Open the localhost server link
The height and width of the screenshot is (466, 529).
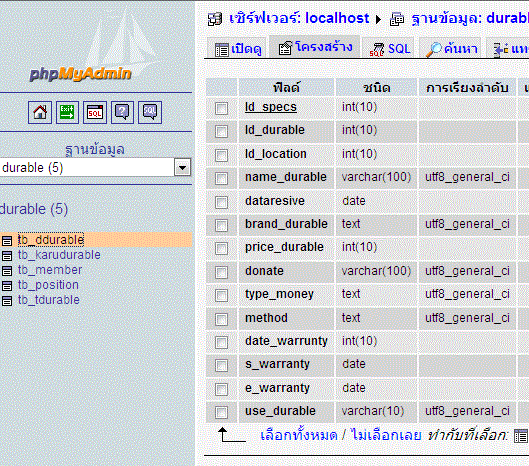click(x=299, y=18)
